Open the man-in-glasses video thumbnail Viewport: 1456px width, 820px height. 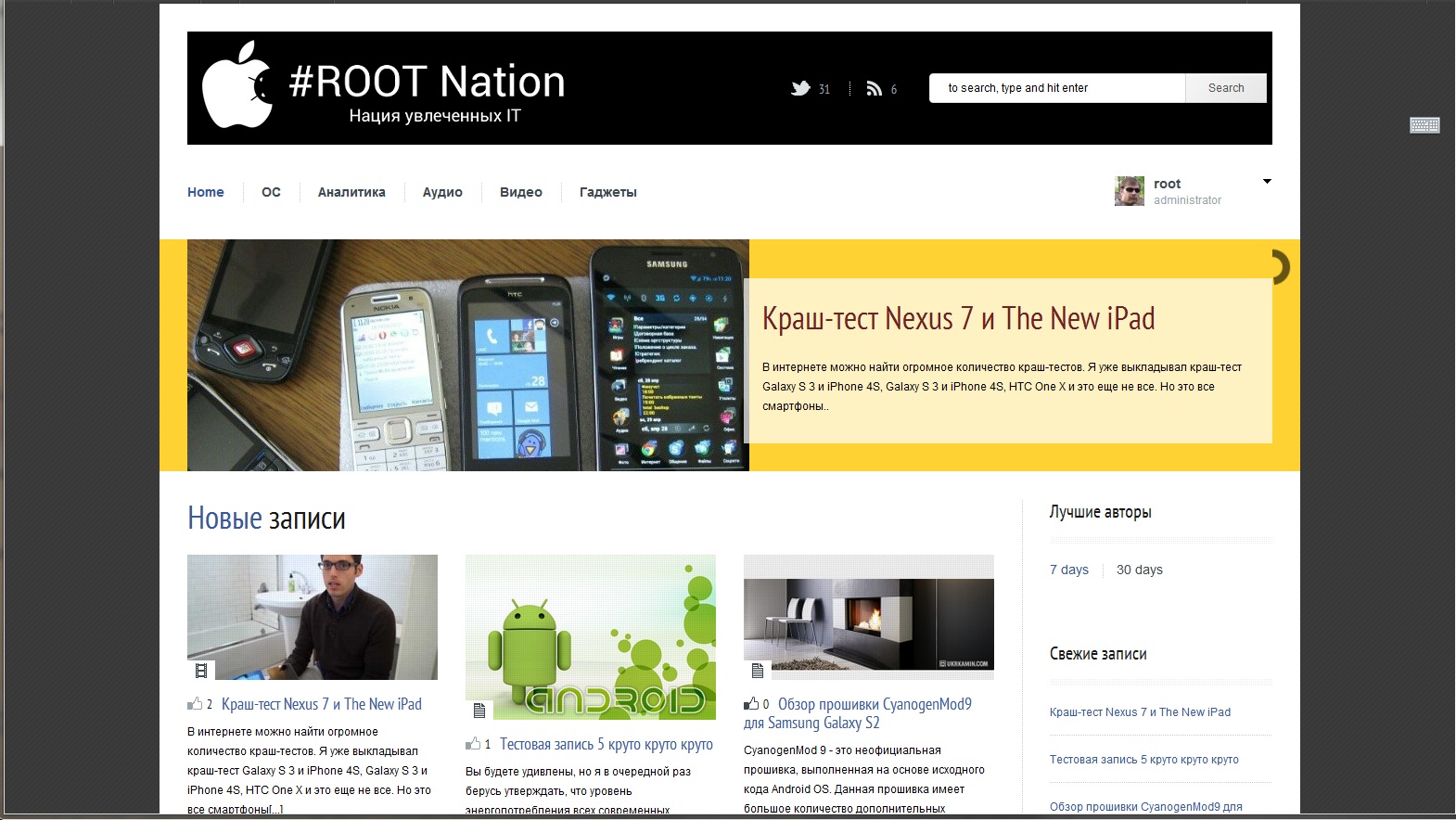(x=313, y=617)
